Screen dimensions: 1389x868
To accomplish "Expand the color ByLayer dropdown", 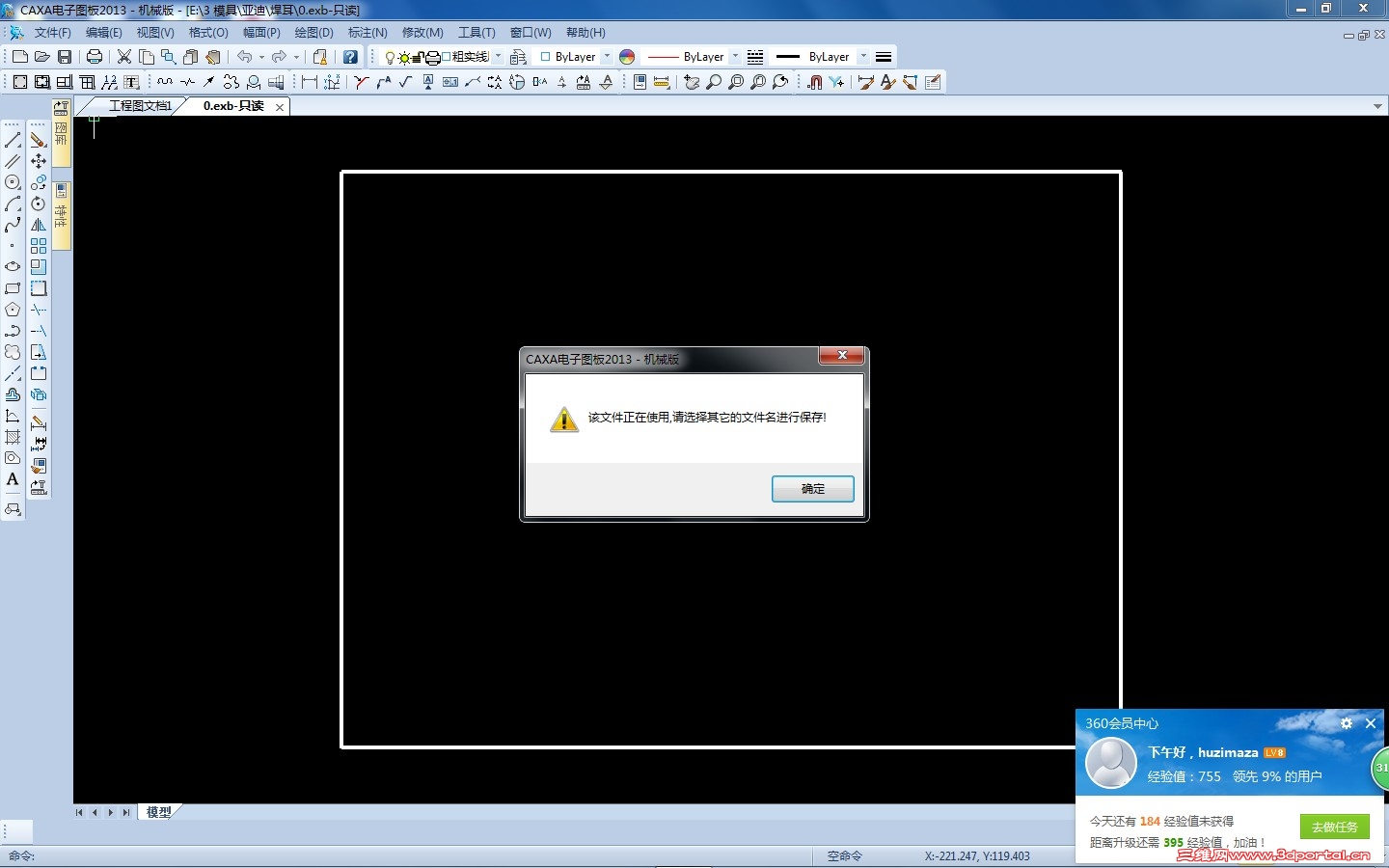I will click(x=607, y=57).
